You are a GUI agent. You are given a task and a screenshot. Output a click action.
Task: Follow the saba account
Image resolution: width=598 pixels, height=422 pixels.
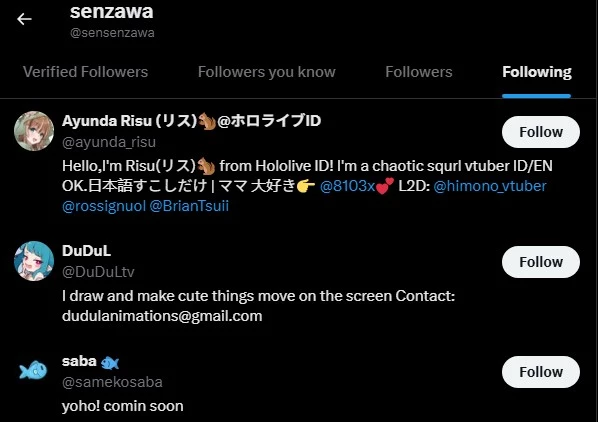coord(541,372)
